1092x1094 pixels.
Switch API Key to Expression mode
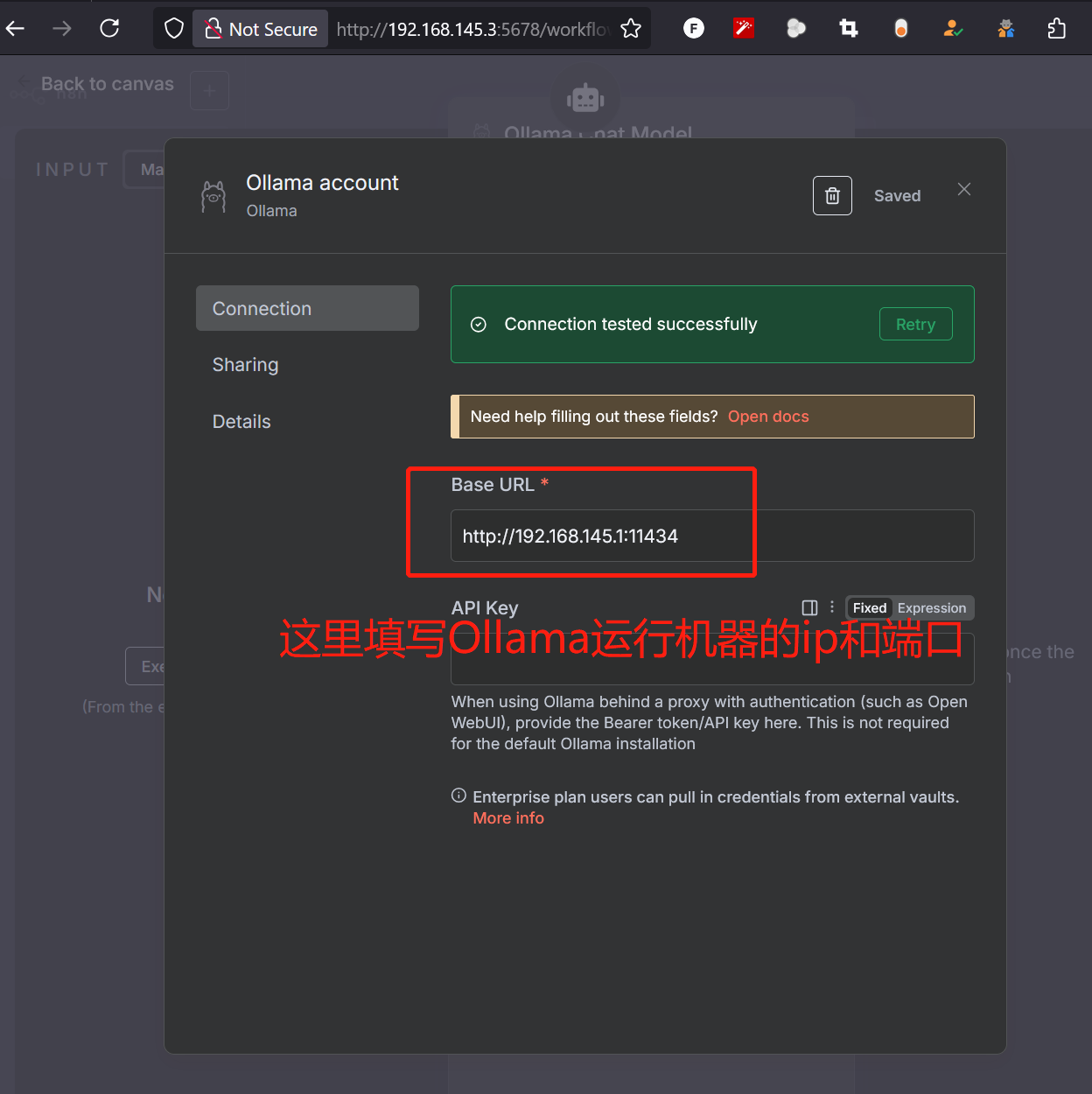(932, 607)
